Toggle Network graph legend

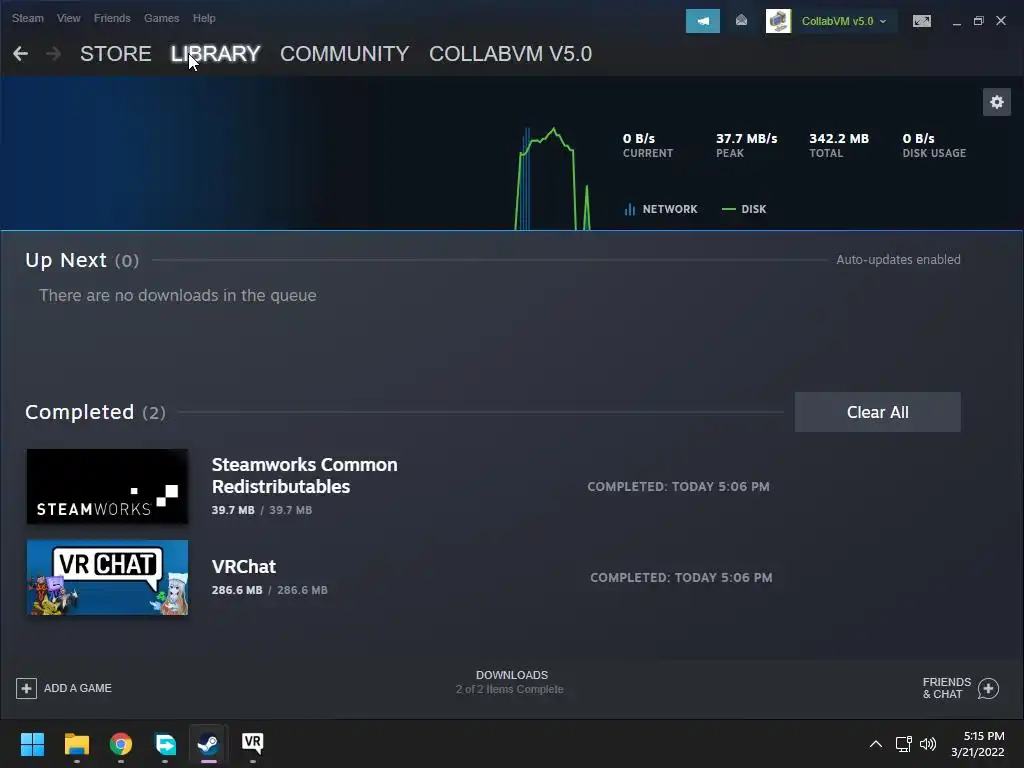(x=661, y=209)
